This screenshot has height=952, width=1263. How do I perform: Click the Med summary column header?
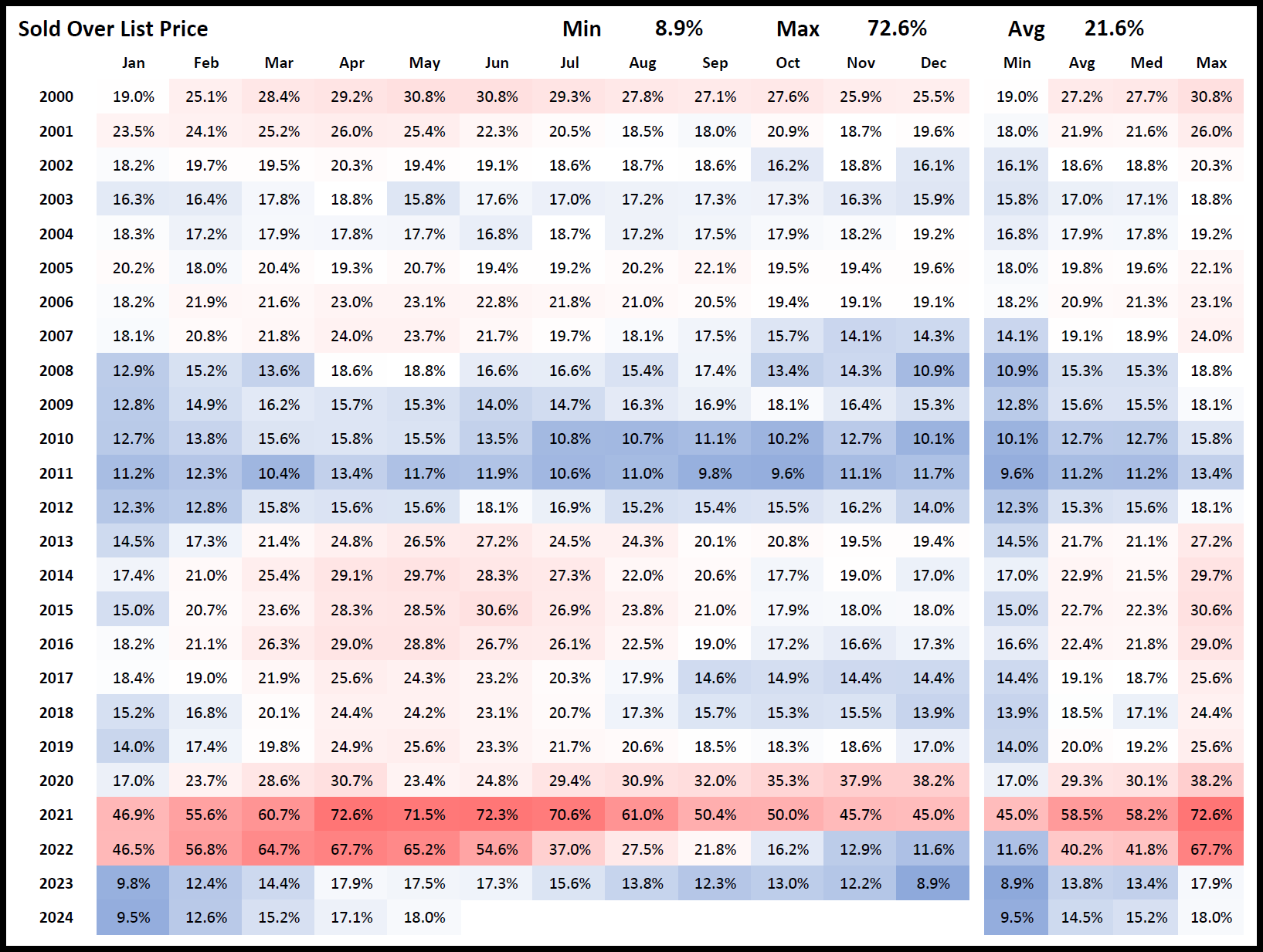(x=1146, y=63)
